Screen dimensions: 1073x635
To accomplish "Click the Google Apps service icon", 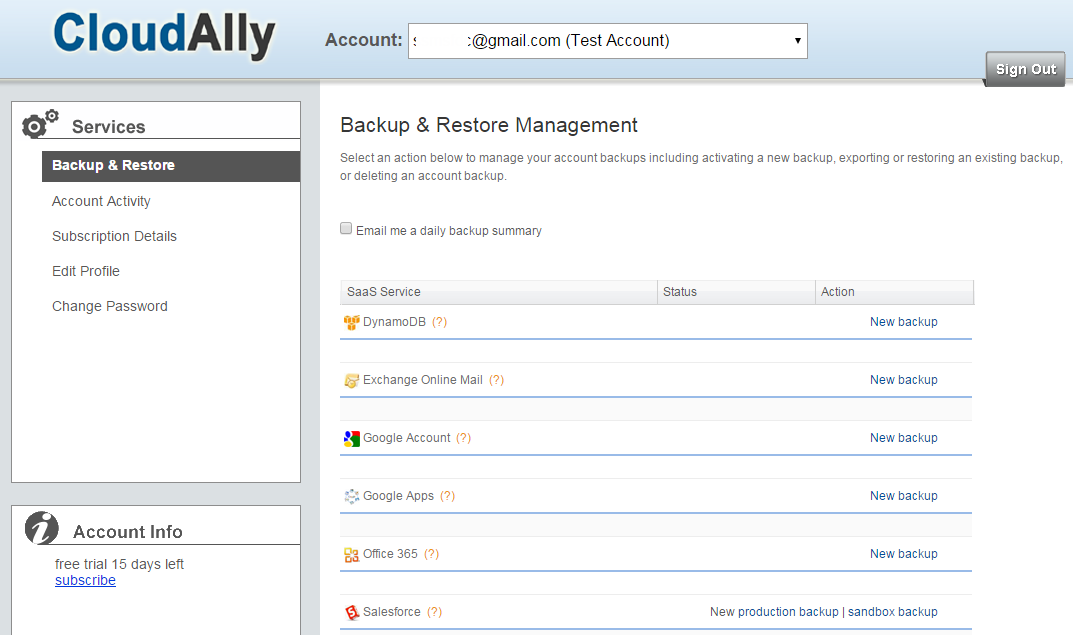I will coord(352,495).
